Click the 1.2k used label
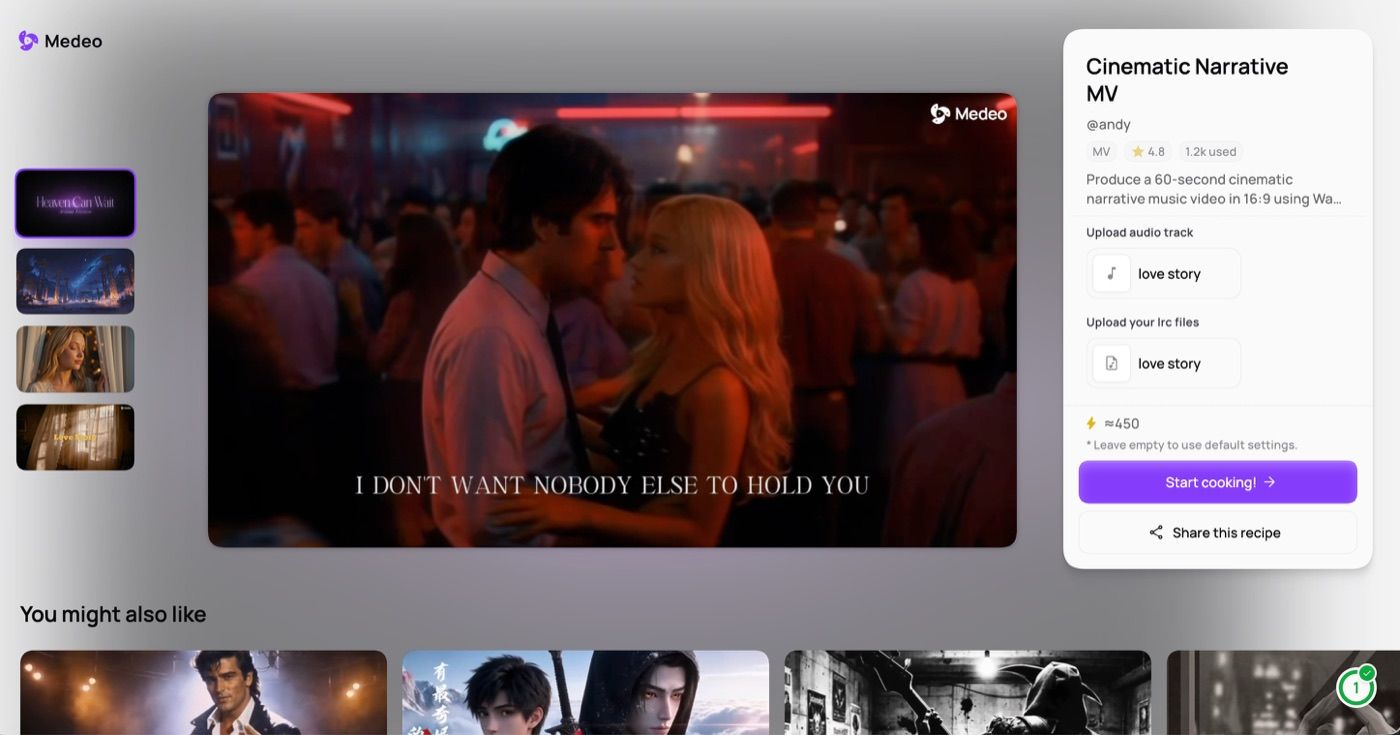1400x735 pixels. 1210,152
